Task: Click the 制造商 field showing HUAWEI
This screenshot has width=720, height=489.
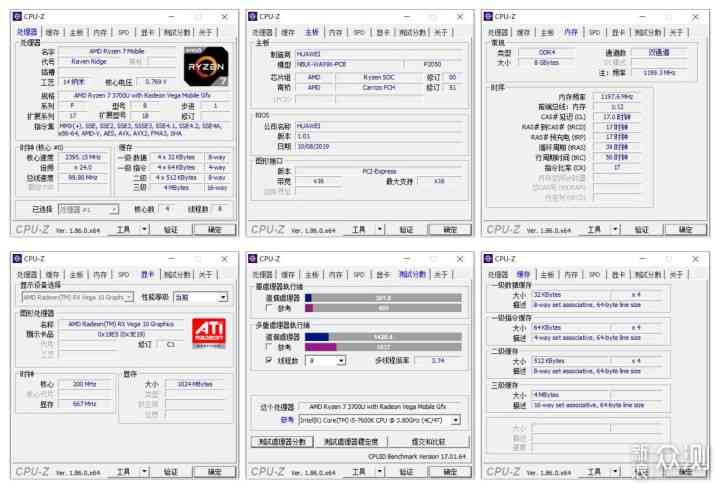Action: click(379, 54)
